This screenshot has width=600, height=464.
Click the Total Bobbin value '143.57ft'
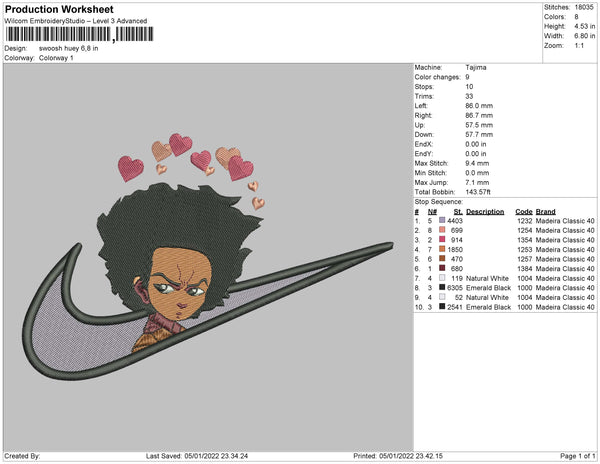[x=478, y=192]
